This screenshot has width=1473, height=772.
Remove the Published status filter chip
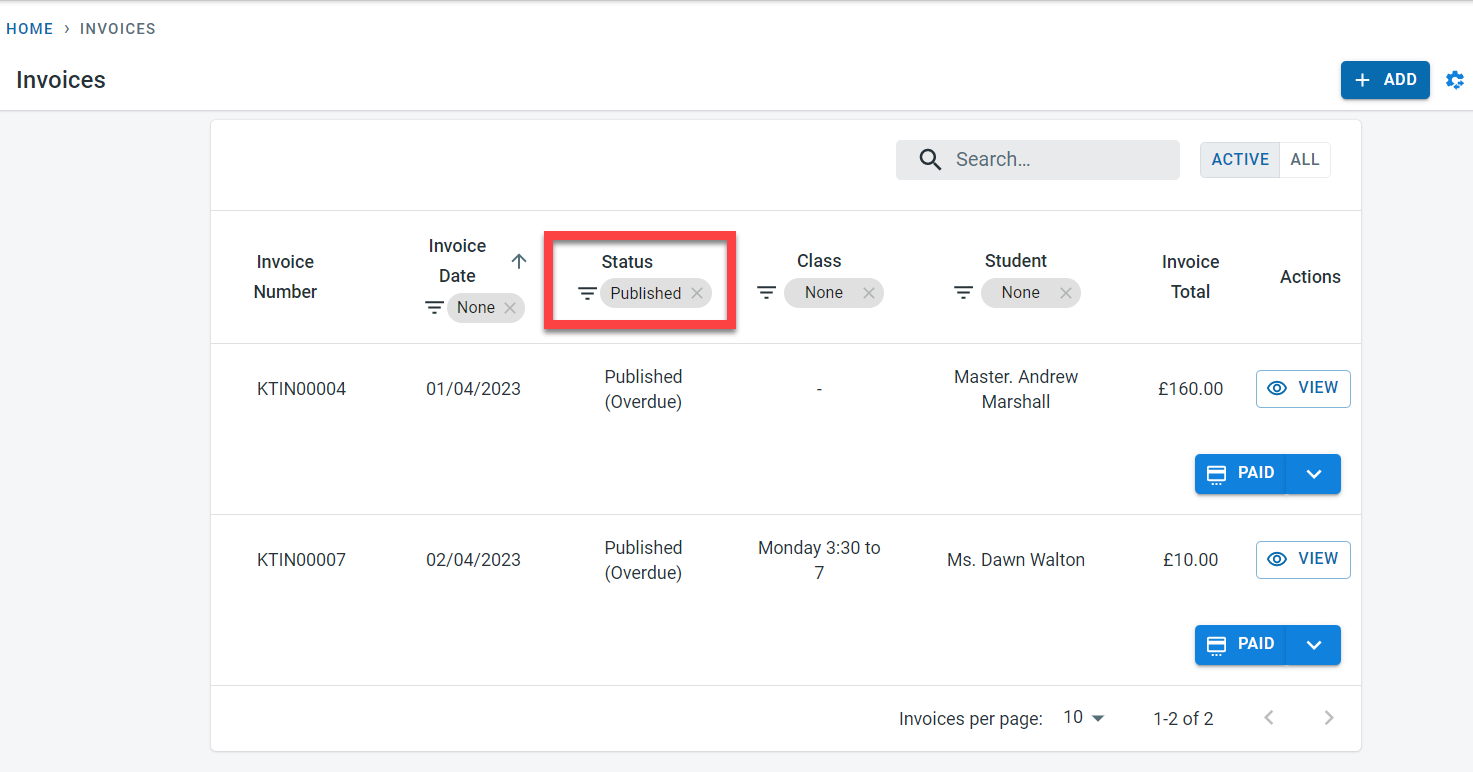point(697,293)
